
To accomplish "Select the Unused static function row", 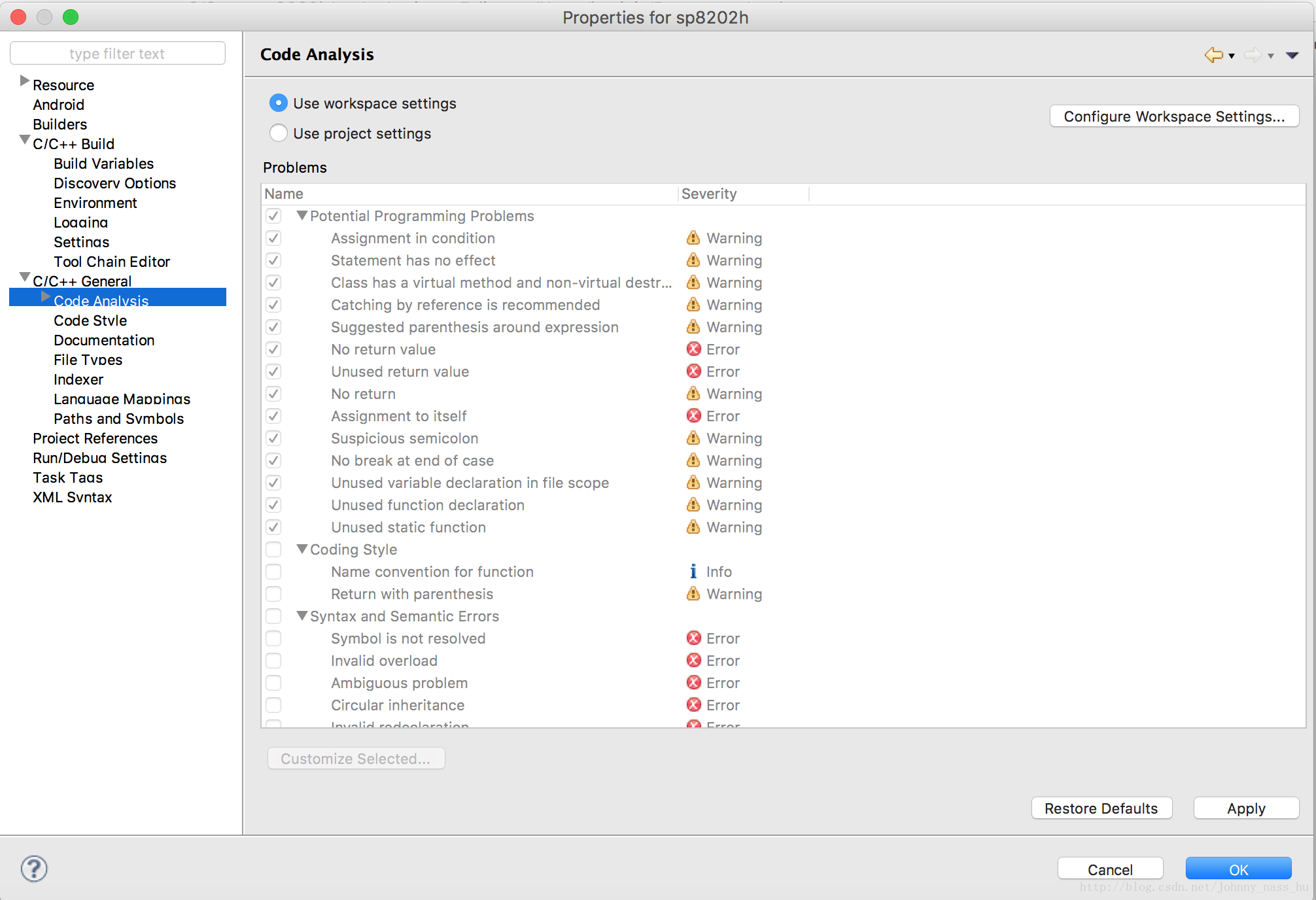I will (x=783, y=527).
